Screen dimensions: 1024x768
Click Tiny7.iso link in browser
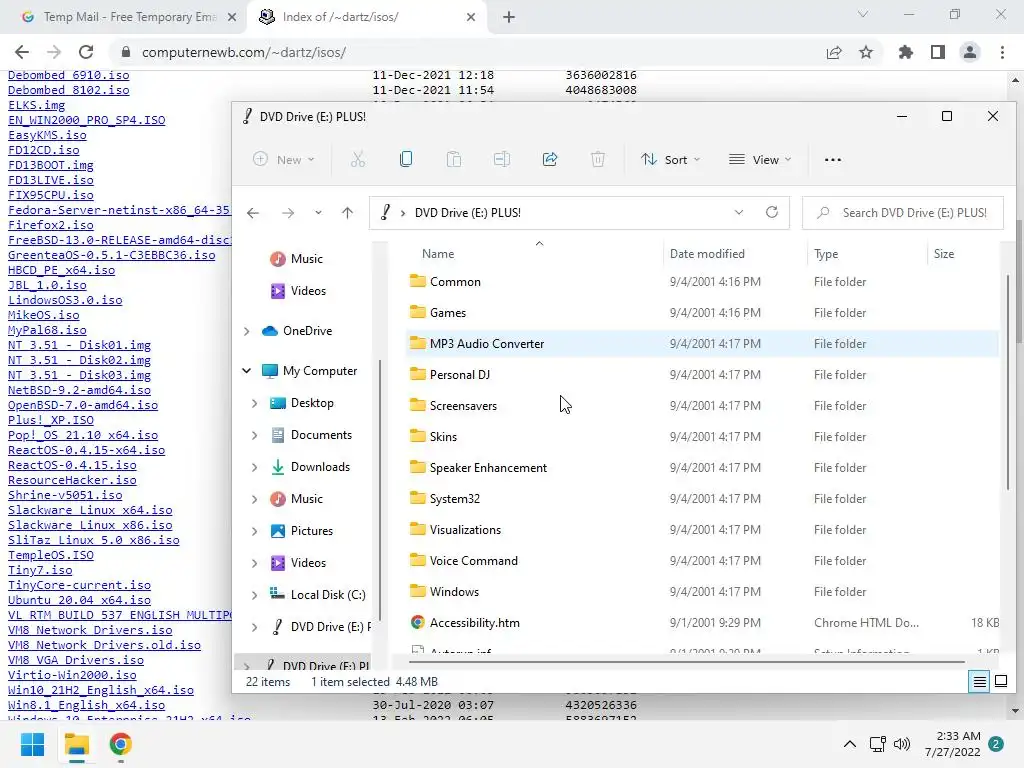40,570
